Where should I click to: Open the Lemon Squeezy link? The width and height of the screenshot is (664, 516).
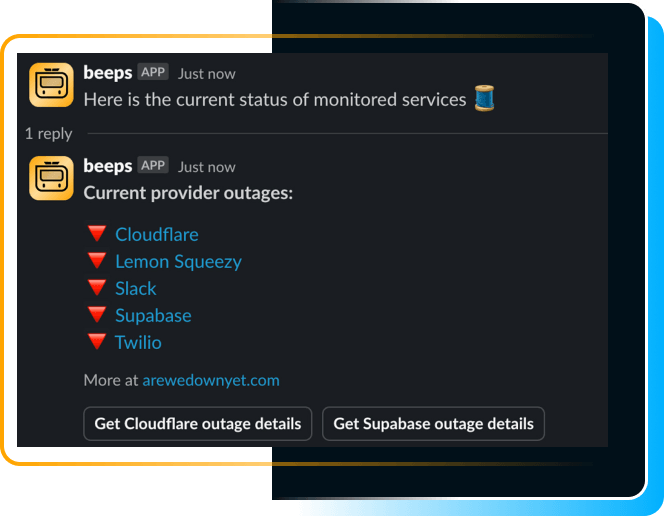[178, 261]
